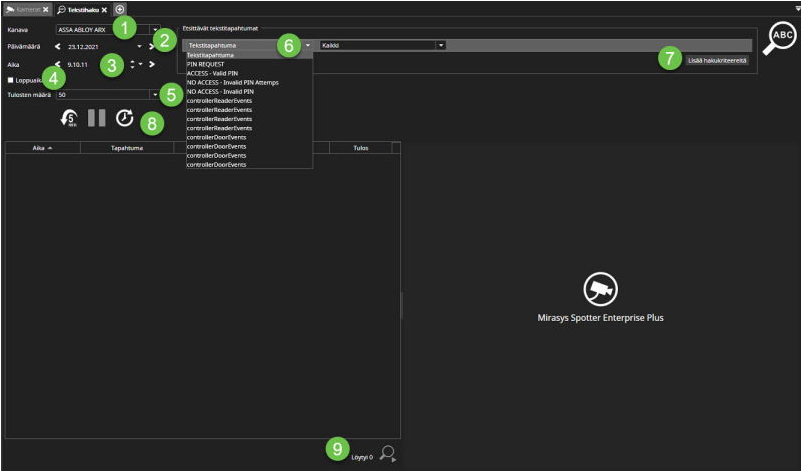Click the Lisää hakukriteereitä button

pyautogui.click(x=717, y=61)
